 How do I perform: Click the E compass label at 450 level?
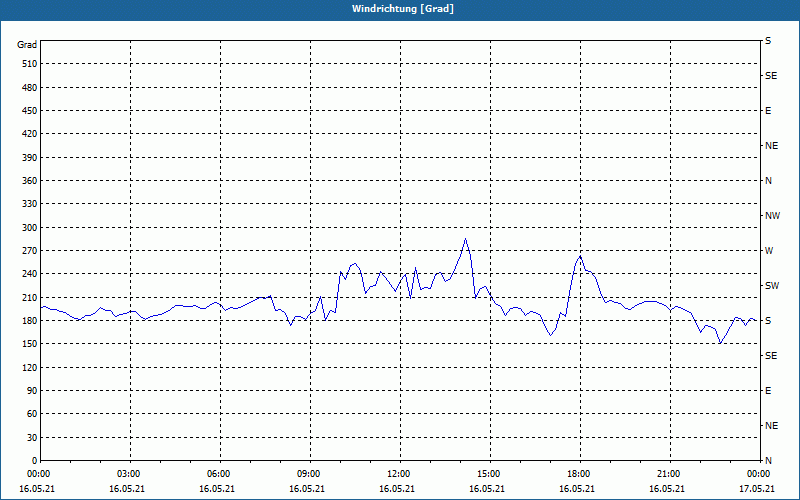click(768, 111)
